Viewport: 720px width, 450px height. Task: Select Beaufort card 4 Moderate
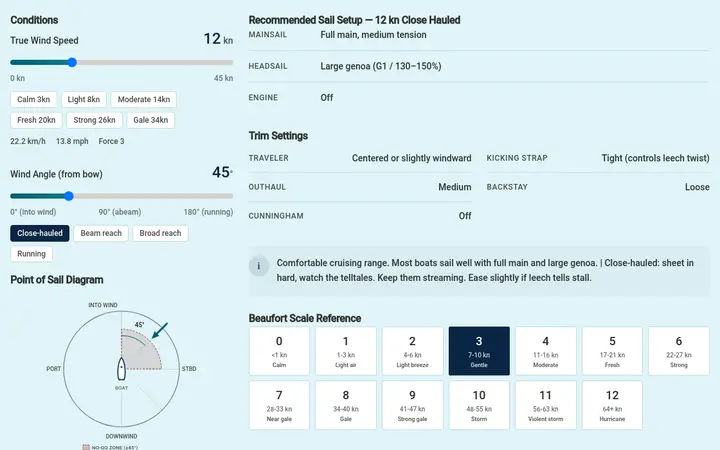tap(546, 351)
